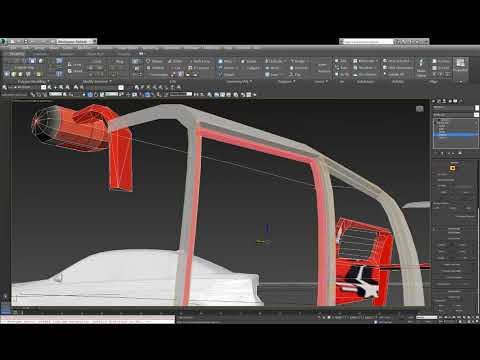
Task: Select Element sub-object level in ribbon
Action: tap(38, 74)
